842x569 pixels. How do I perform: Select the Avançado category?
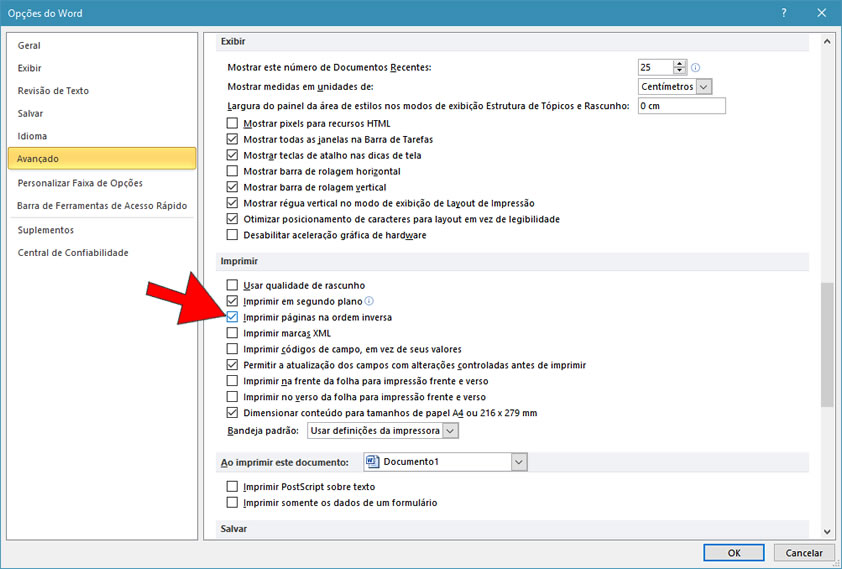coord(102,158)
